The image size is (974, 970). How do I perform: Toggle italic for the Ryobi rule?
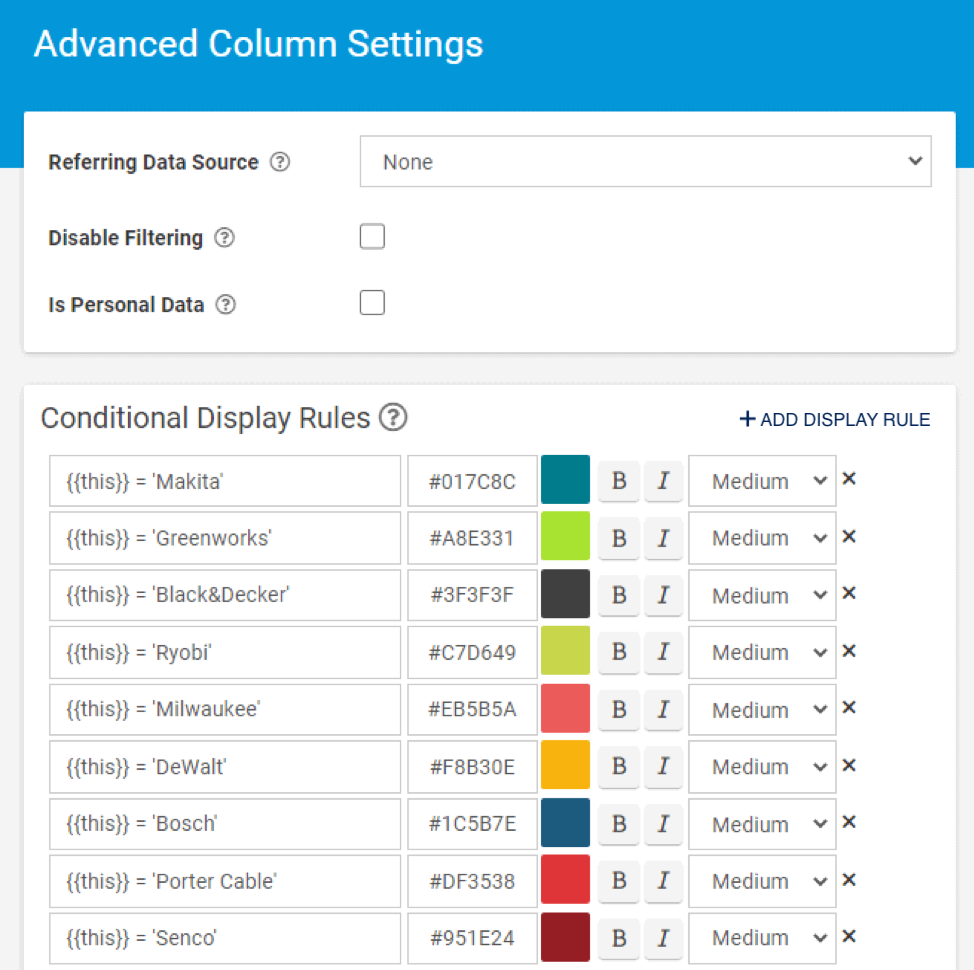tap(663, 652)
